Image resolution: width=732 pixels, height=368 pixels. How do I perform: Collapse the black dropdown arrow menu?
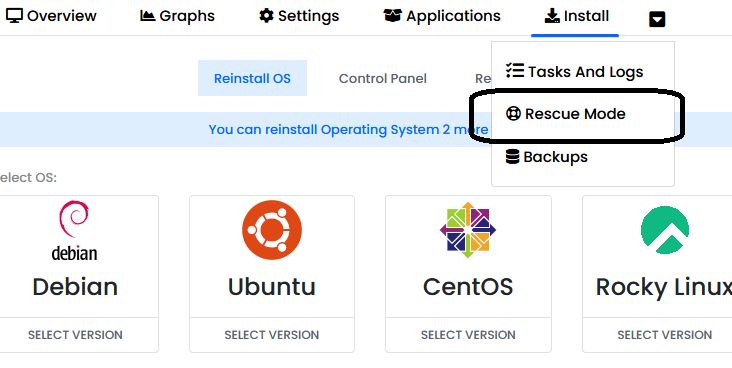tap(657, 19)
